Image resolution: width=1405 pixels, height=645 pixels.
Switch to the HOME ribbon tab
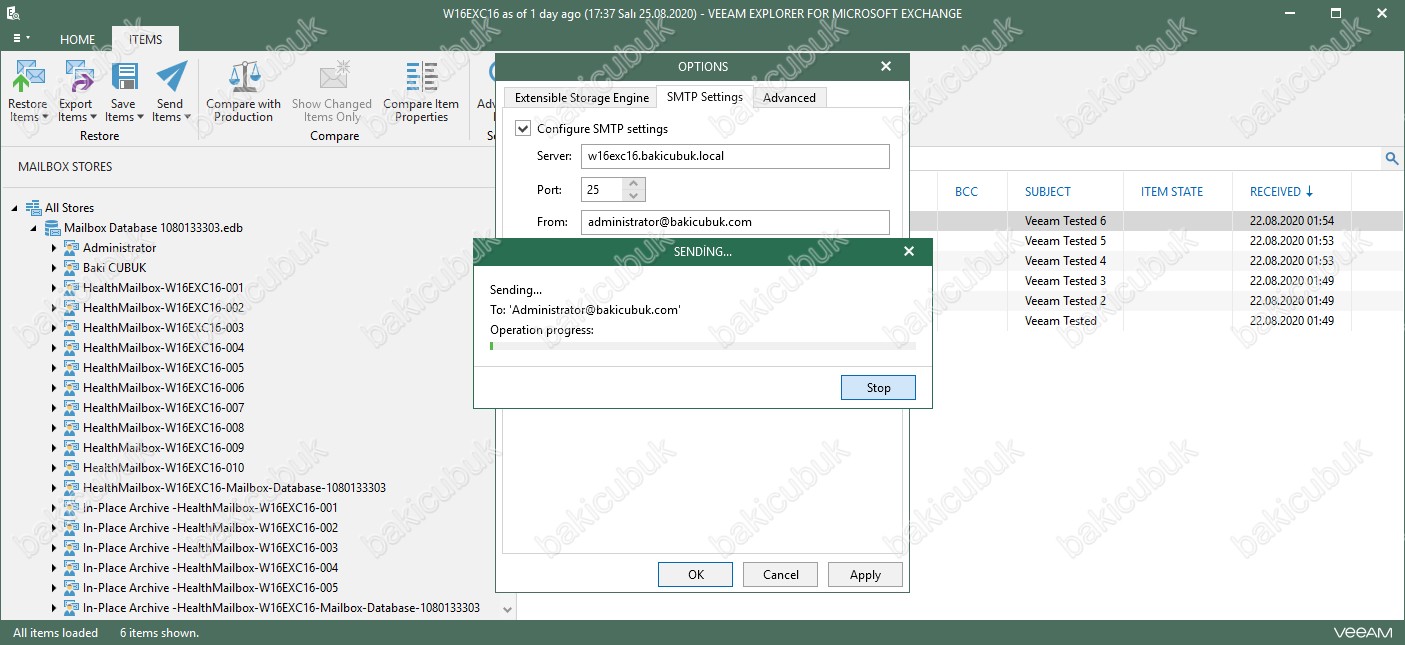tap(77, 40)
